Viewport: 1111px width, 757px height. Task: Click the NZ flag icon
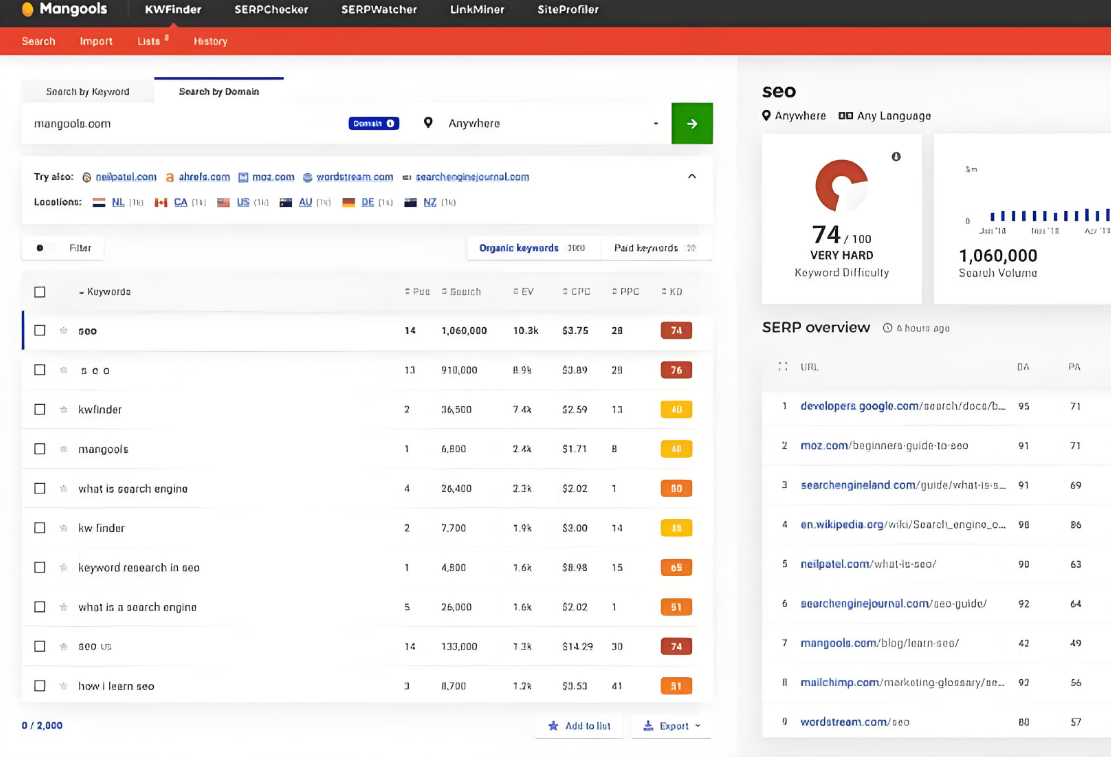pos(410,203)
